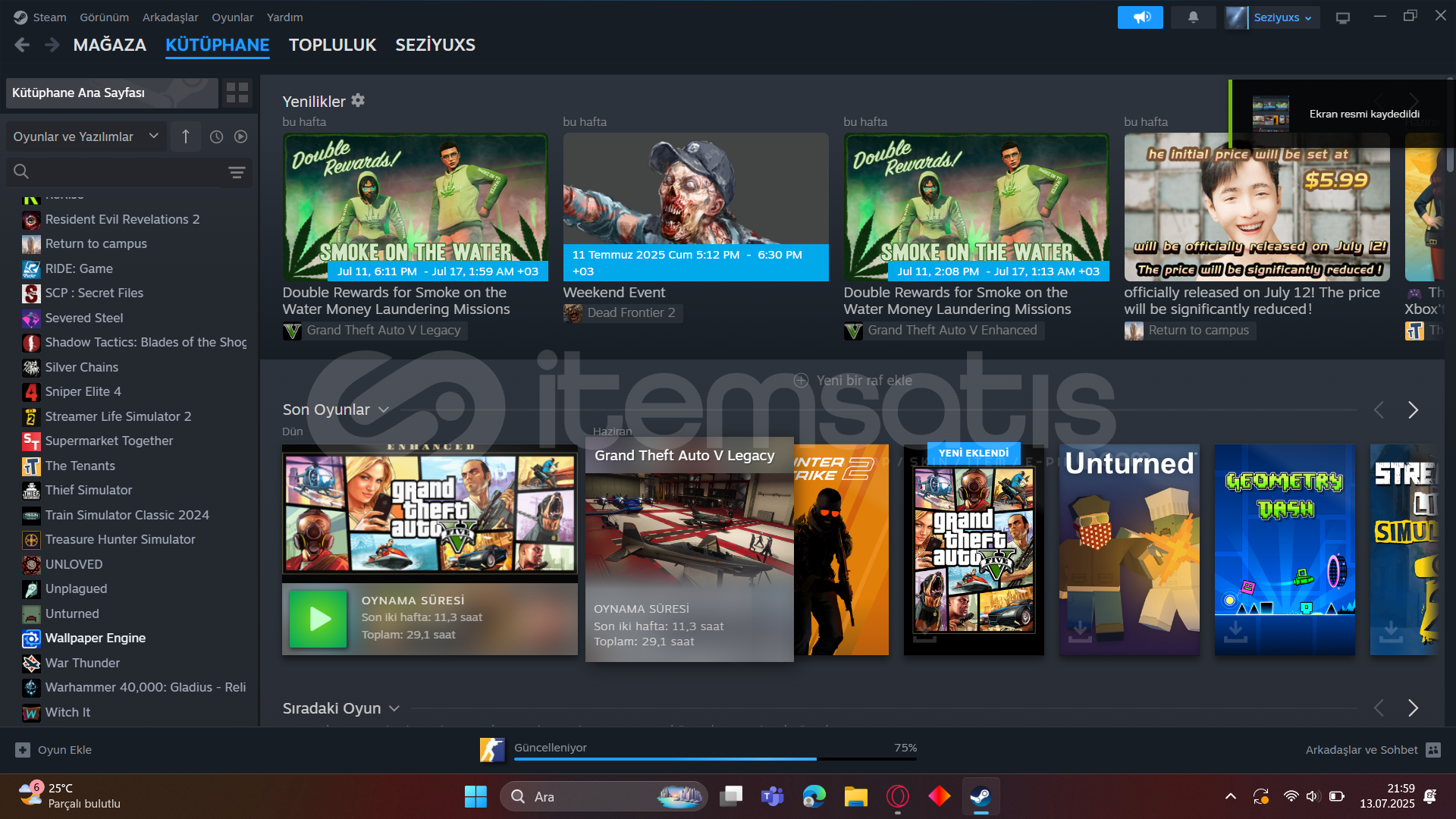Viewport: 1456px width, 819px height.
Task: Click Yeni bir raf ekle
Action: pyautogui.click(x=853, y=381)
